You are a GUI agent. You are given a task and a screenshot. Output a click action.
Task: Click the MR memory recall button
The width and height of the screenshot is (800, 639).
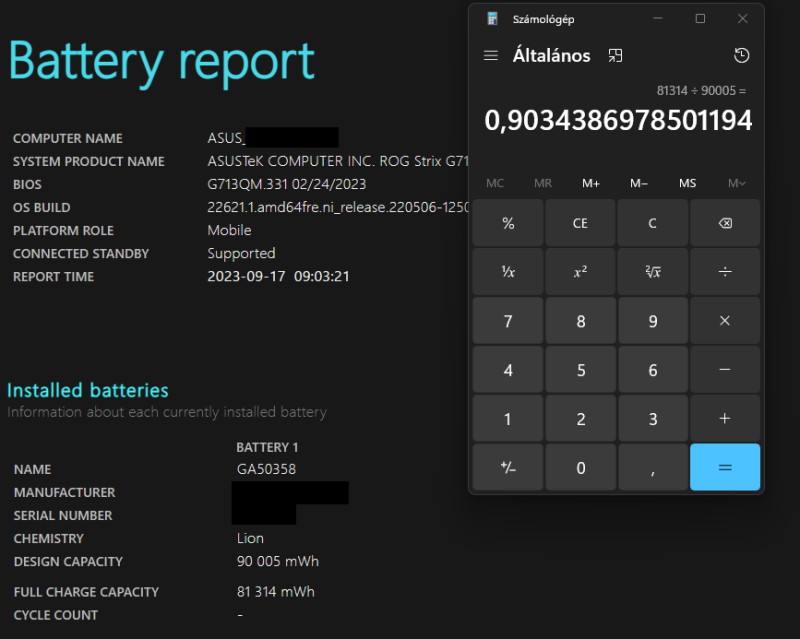[543, 183]
